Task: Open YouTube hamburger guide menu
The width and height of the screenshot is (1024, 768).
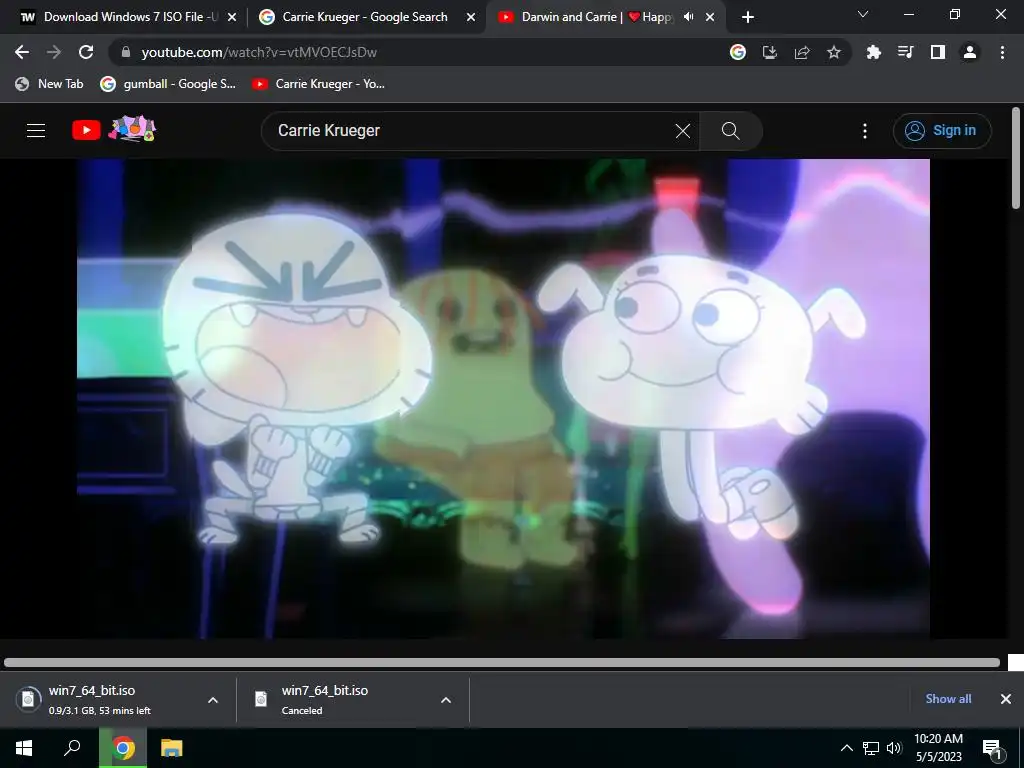Action: click(36, 131)
